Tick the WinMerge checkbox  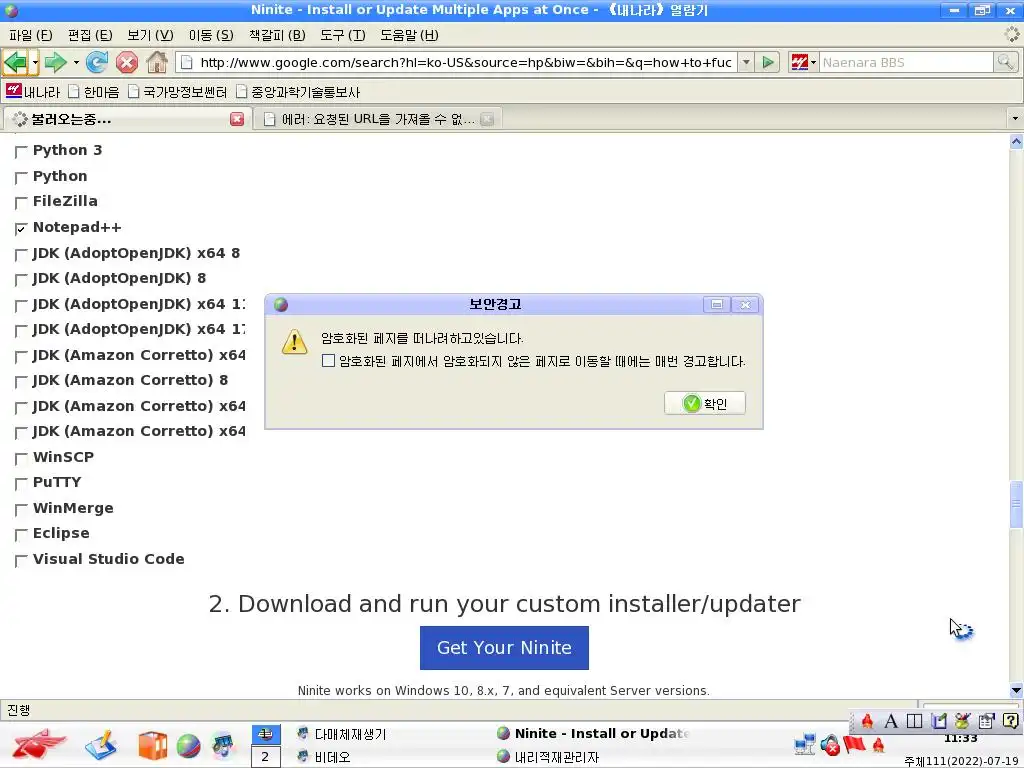[x=21, y=509]
